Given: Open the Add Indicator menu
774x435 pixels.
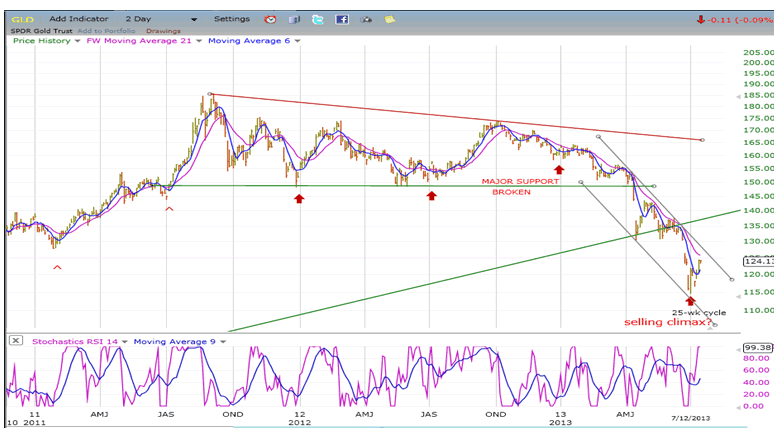Looking at the screenshot, I should pyautogui.click(x=79, y=18).
